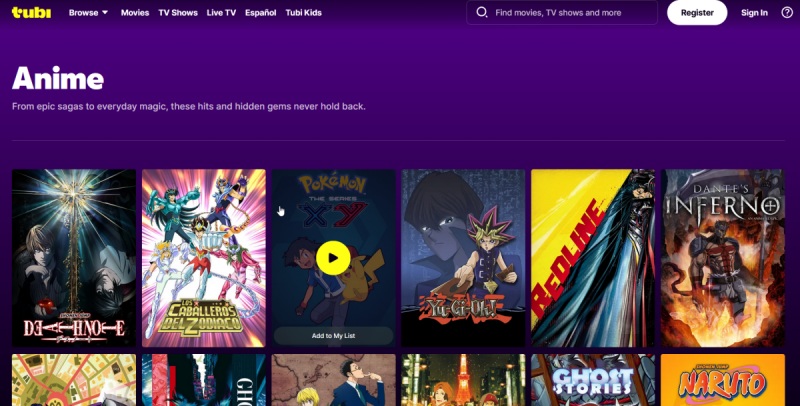Focus the Find movies search field
Screen dimensions: 800x406
[562, 12]
